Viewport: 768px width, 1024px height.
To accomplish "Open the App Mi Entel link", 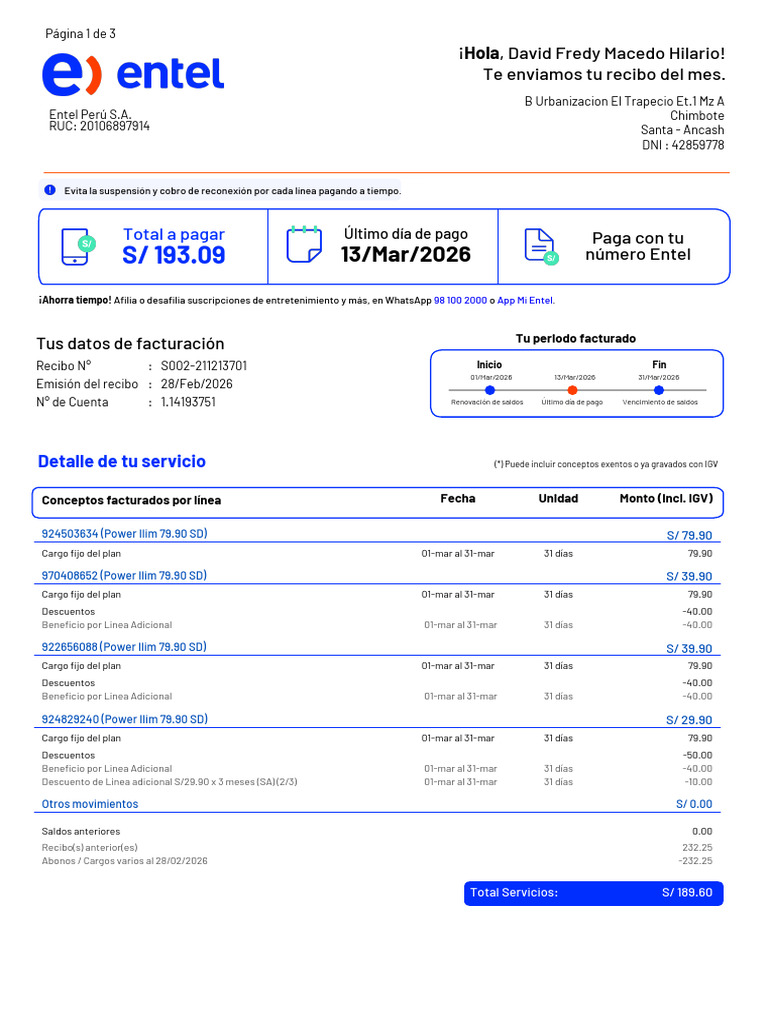I will [x=525, y=300].
